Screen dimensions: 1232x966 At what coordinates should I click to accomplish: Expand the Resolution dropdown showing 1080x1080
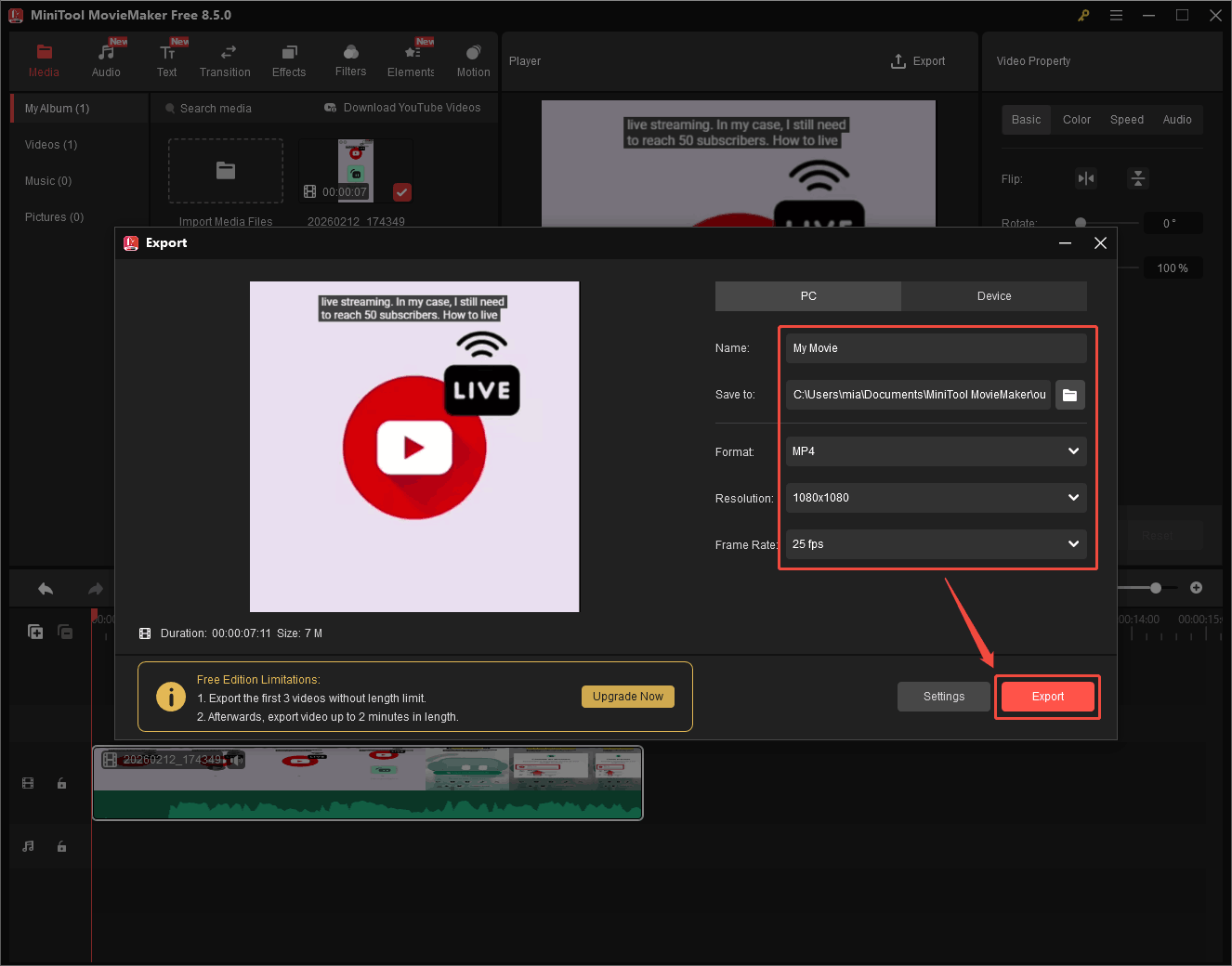936,498
